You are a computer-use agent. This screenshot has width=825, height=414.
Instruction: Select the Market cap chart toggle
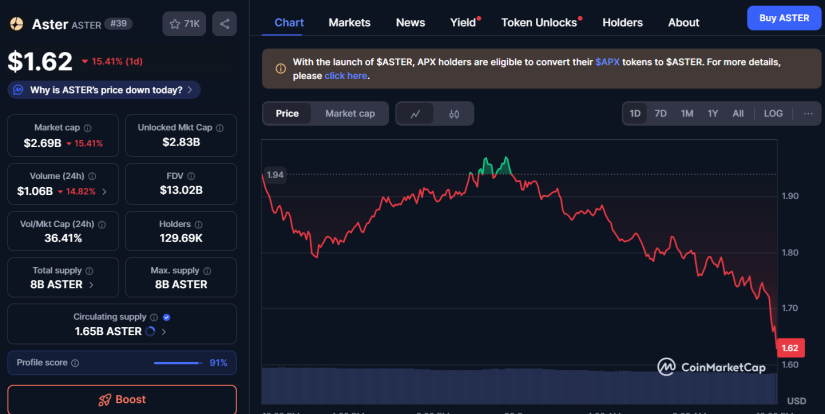350,114
